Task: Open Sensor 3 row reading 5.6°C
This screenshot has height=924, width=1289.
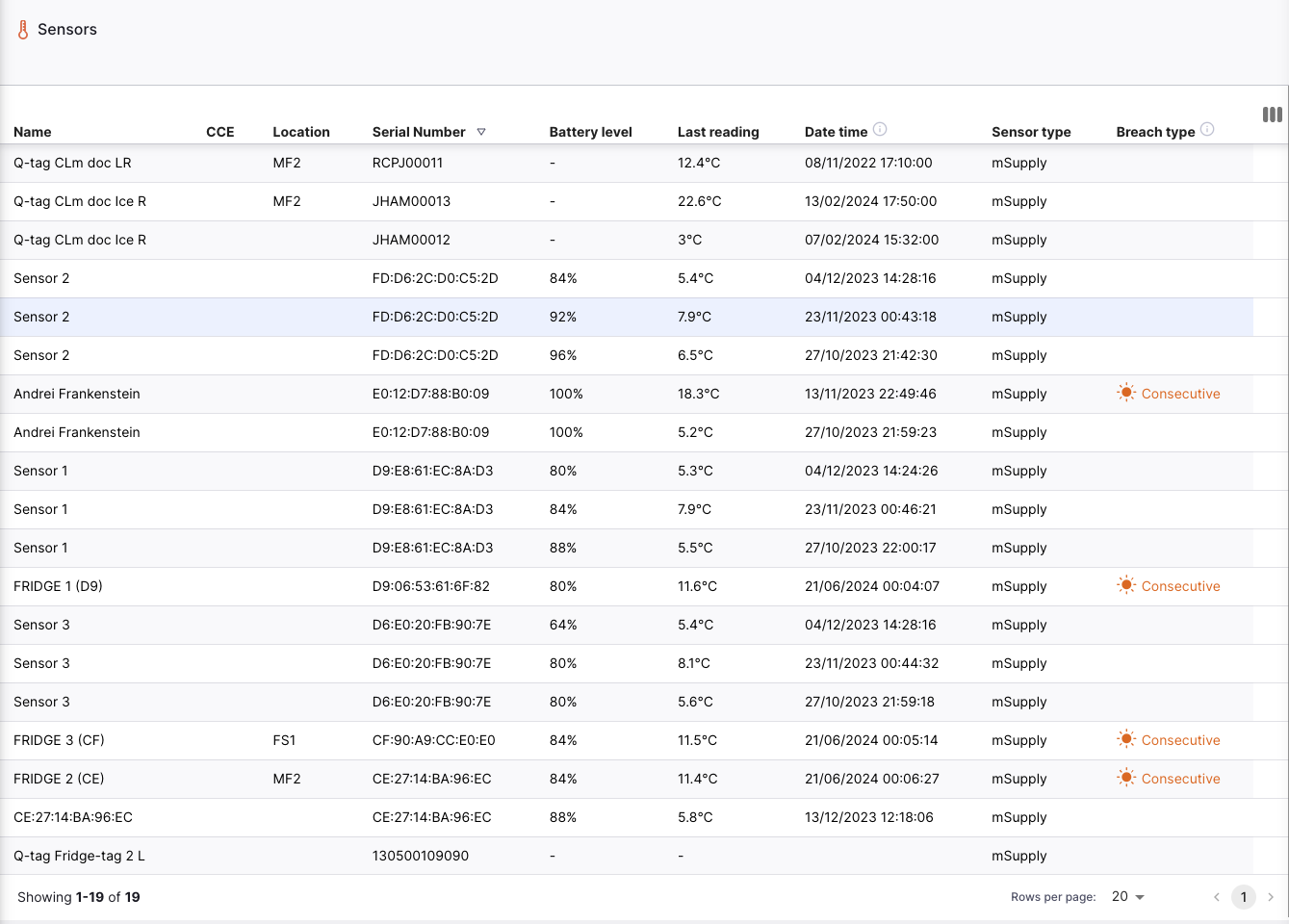Action: click(x=627, y=702)
